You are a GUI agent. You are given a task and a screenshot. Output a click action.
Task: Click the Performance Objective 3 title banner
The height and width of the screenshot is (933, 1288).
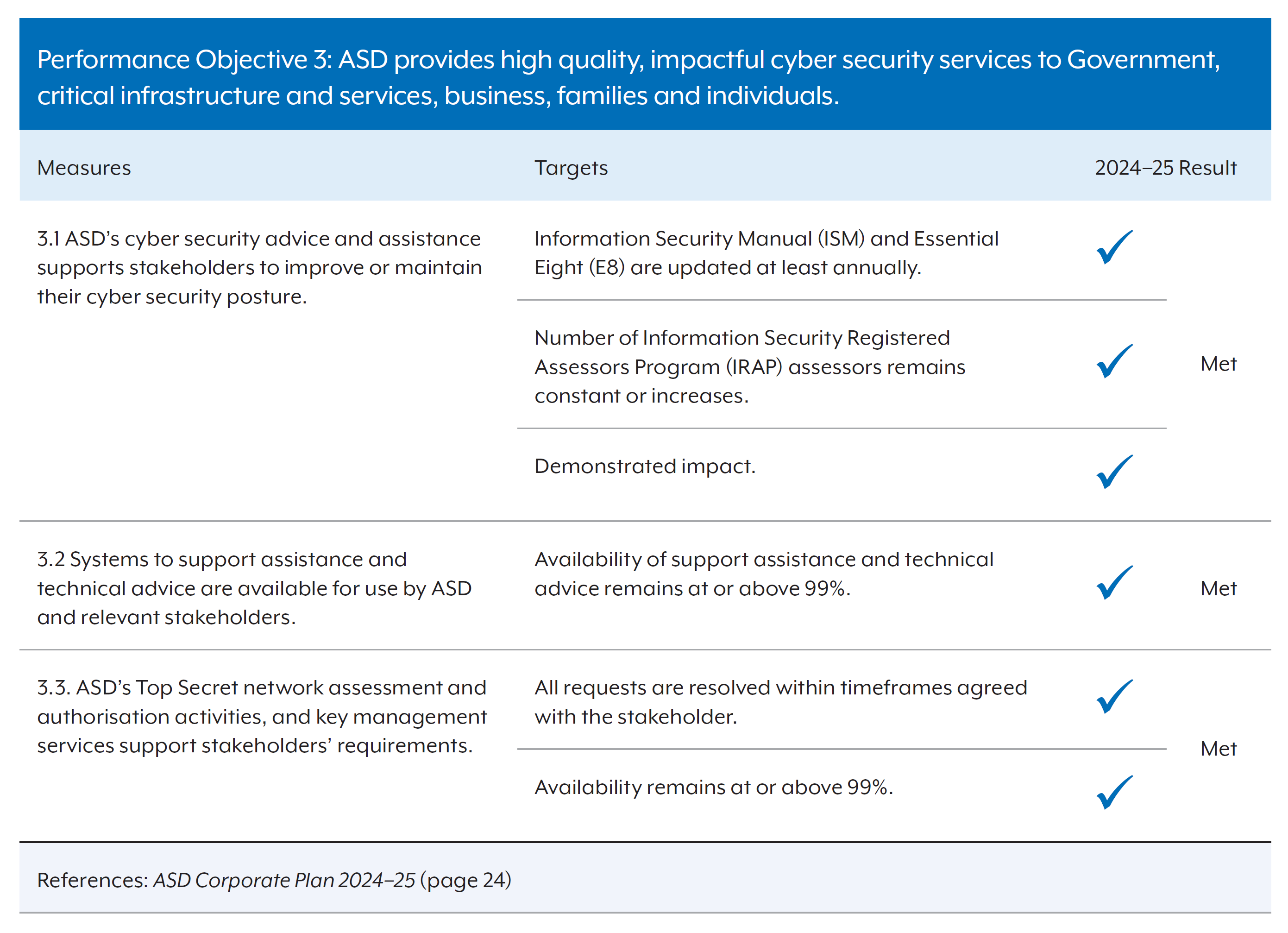(645, 74)
